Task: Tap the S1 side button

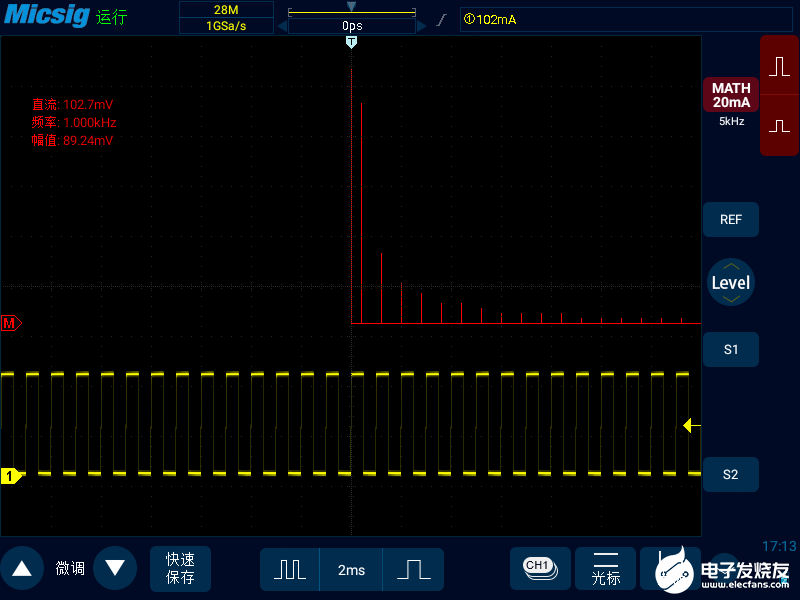Action: [x=731, y=349]
